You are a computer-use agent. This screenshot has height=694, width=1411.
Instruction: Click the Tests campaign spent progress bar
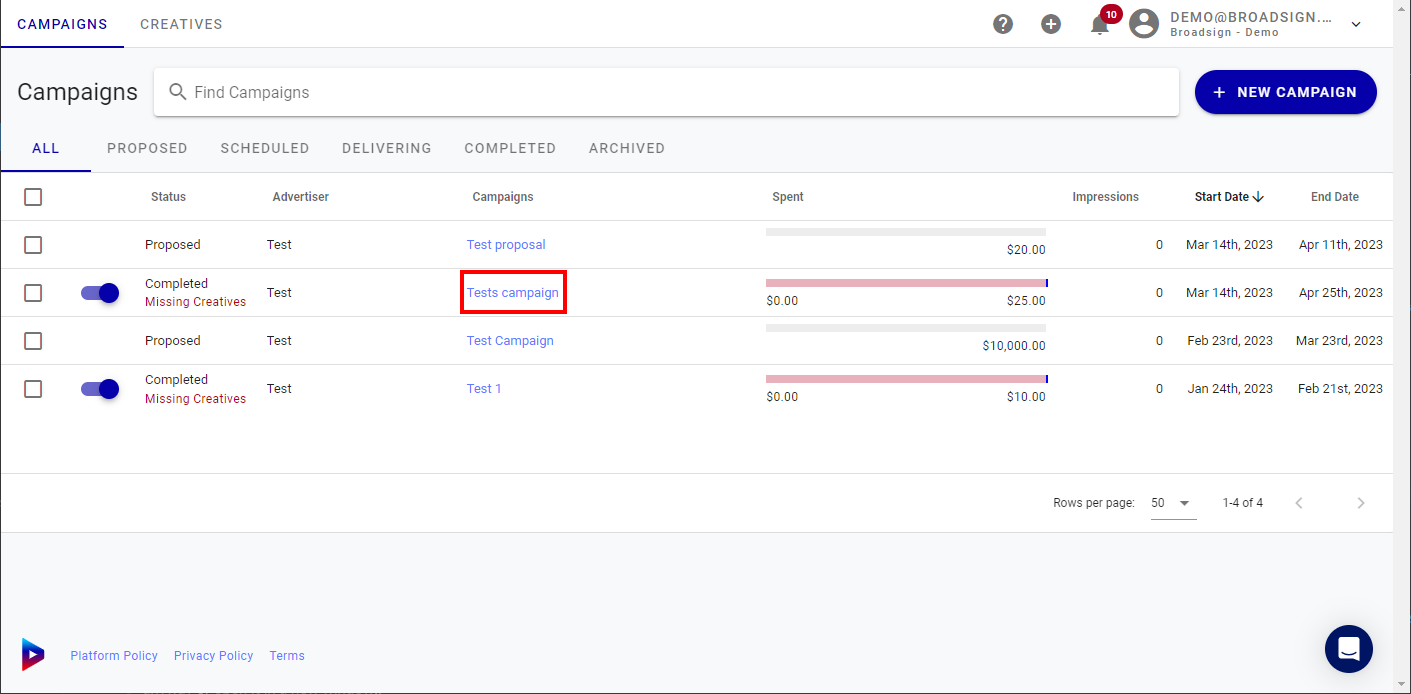point(907,283)
